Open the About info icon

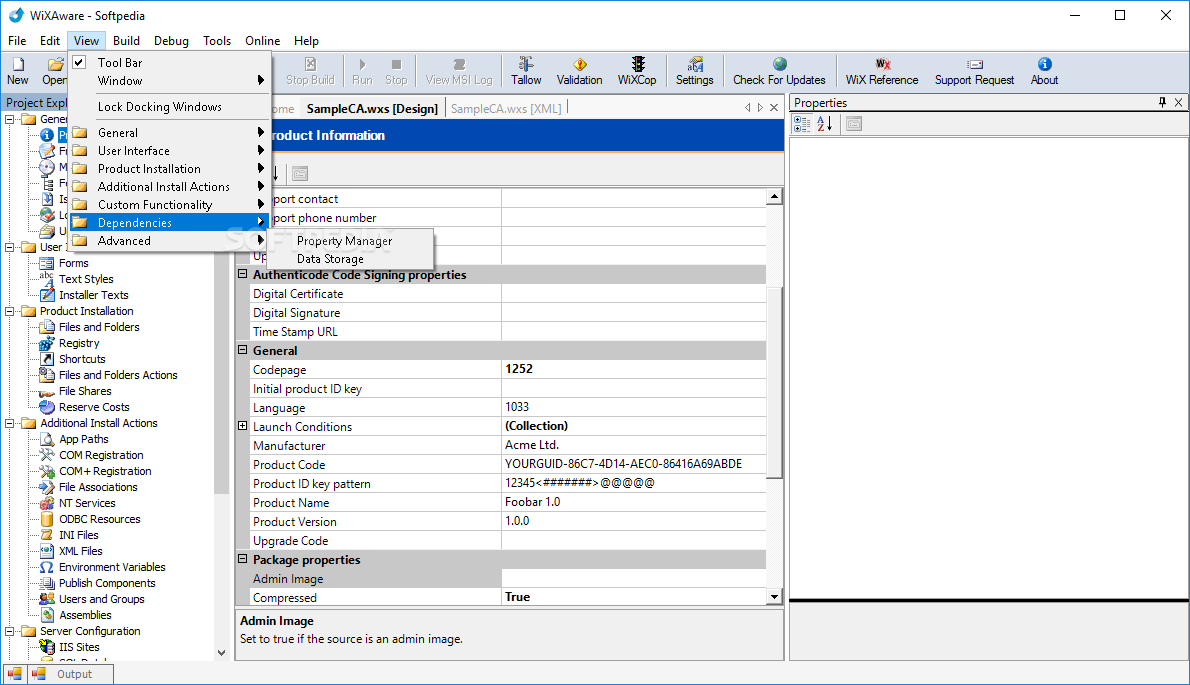[1044, 70]
